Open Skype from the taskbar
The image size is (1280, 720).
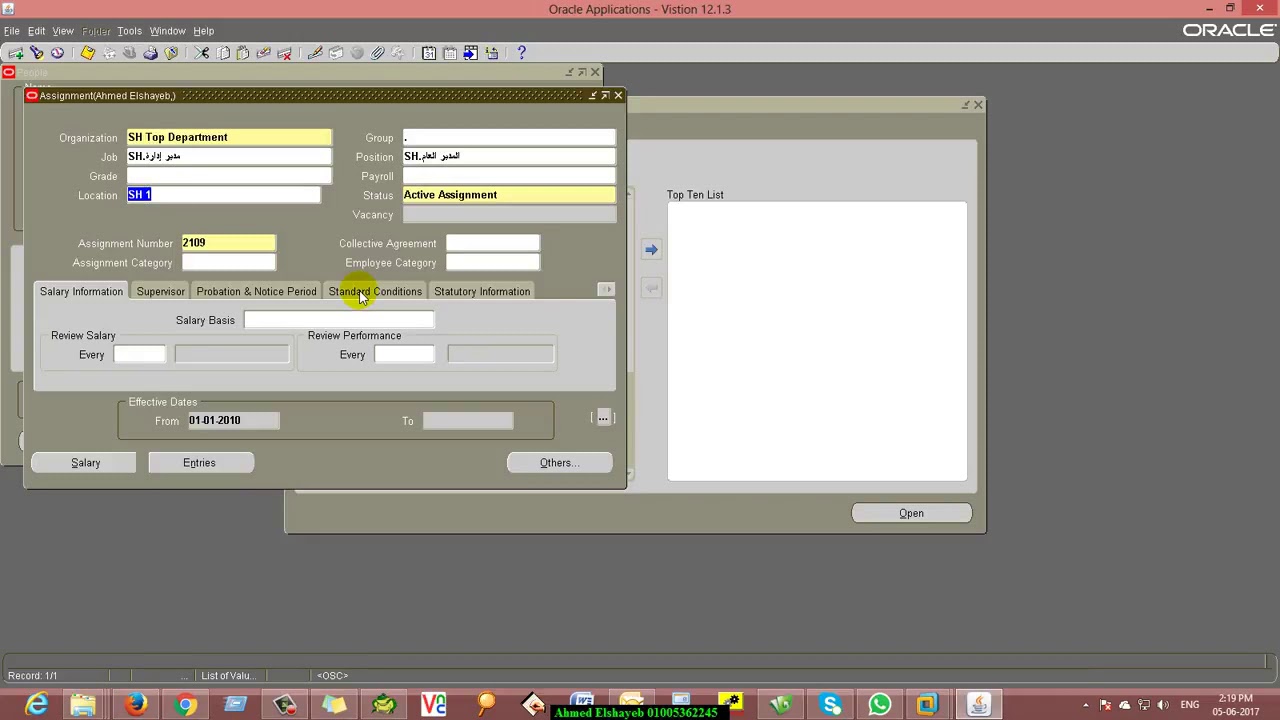point(830,705)
